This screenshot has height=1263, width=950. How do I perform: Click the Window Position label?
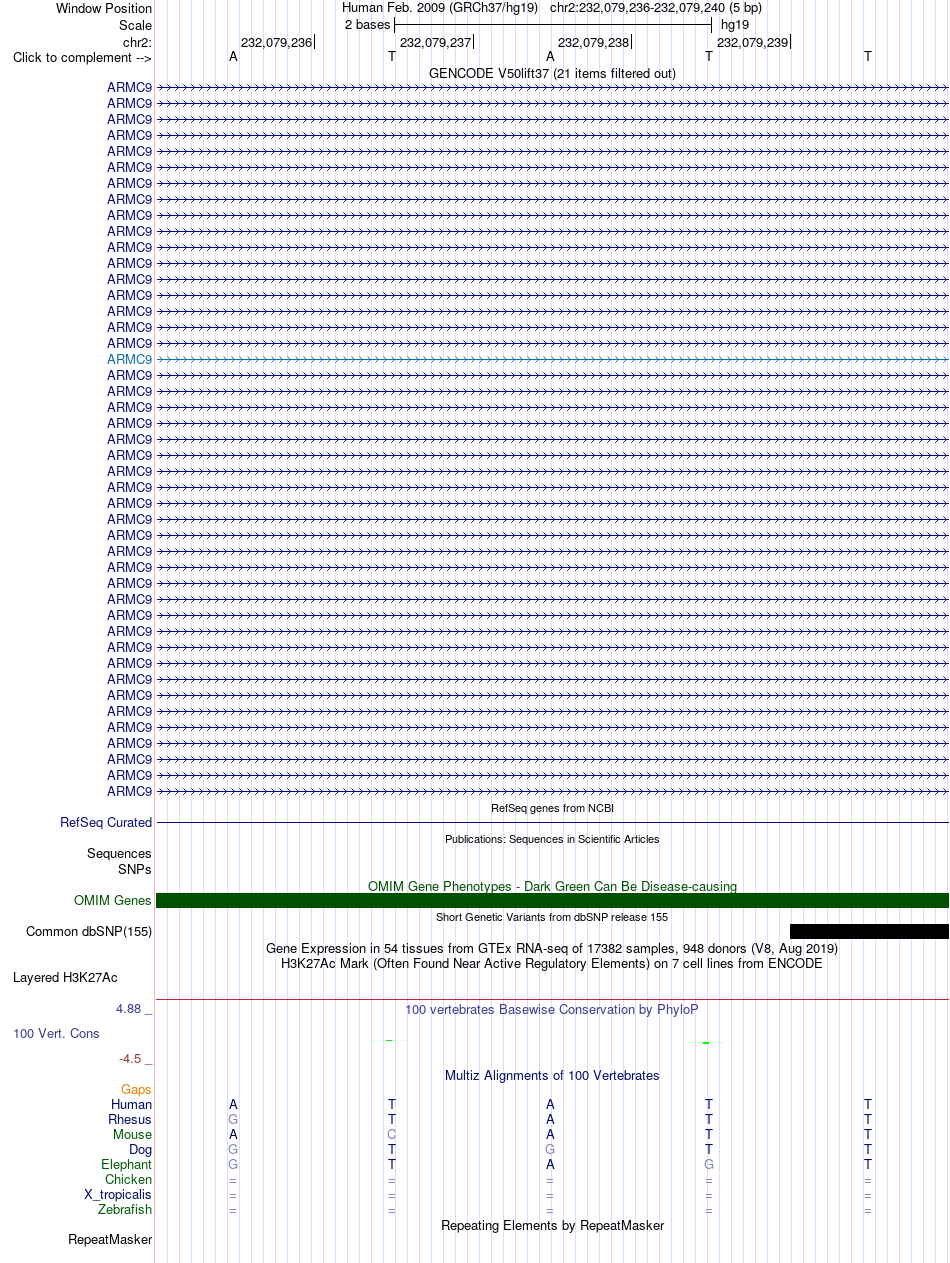click(104, 8)
